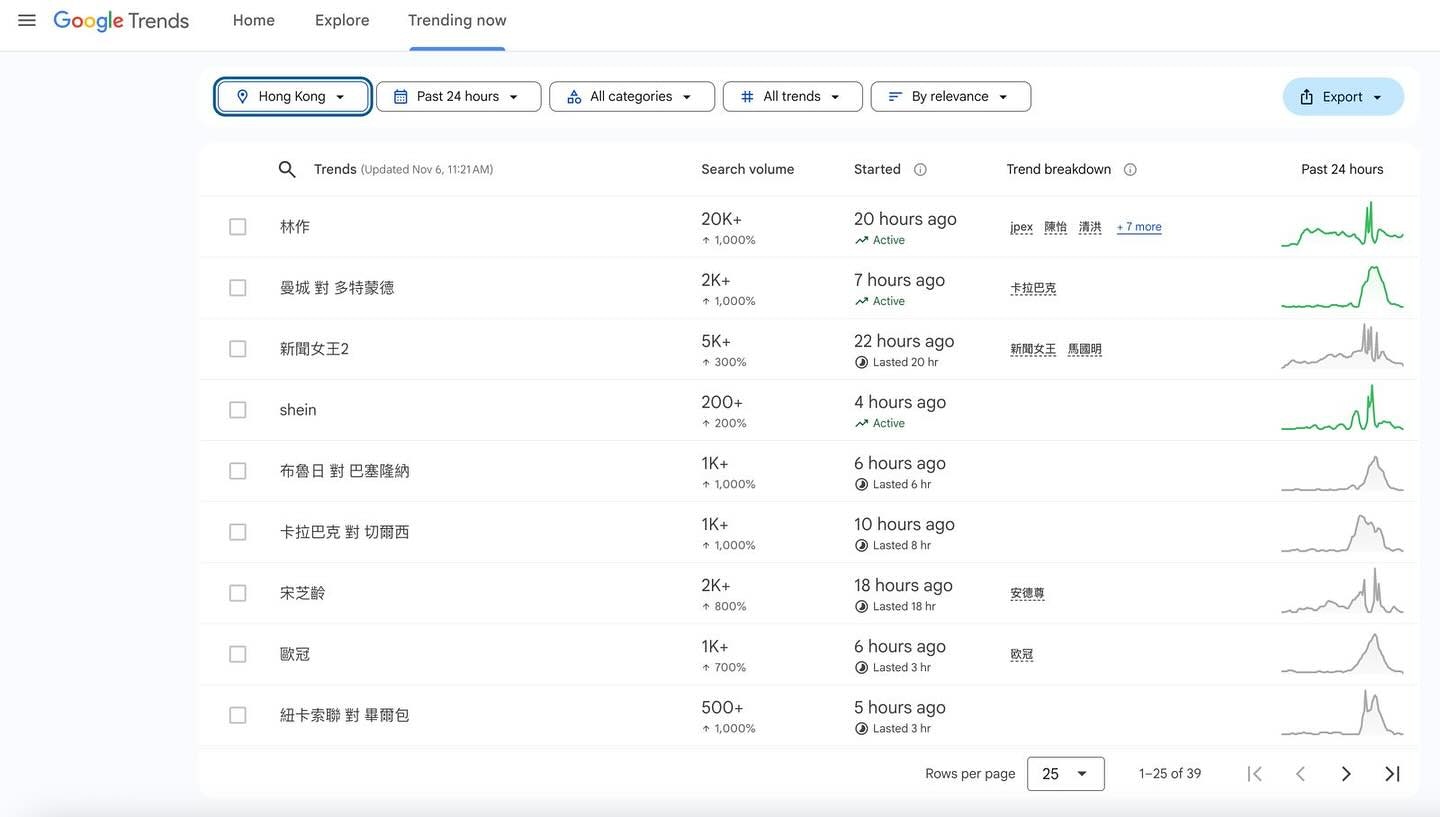
Task: Check the box for the 林作 trend
Action: 237,227
